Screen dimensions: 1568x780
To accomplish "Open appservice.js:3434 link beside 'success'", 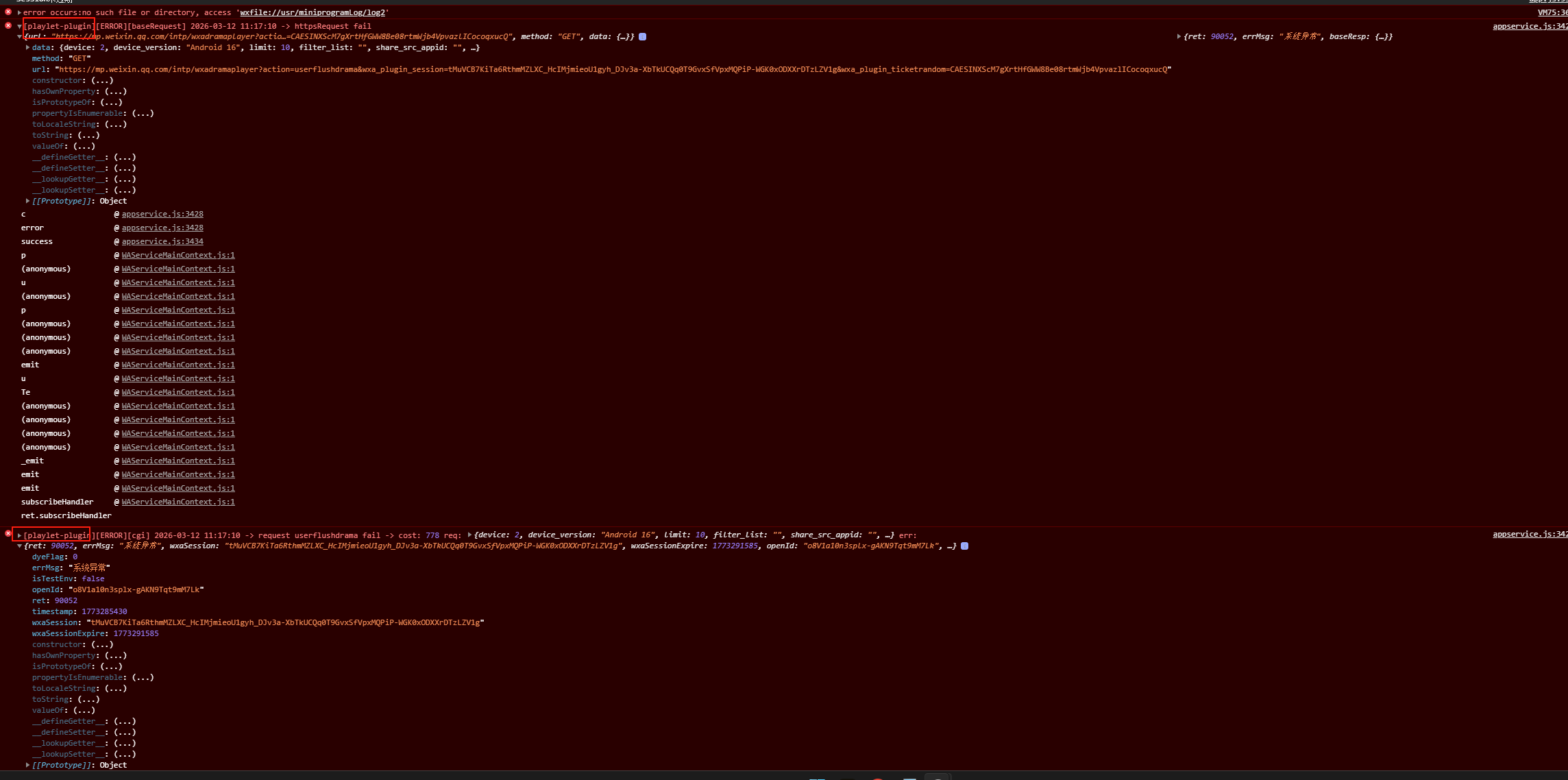I will pyautogui.click(x=162, y=241).
